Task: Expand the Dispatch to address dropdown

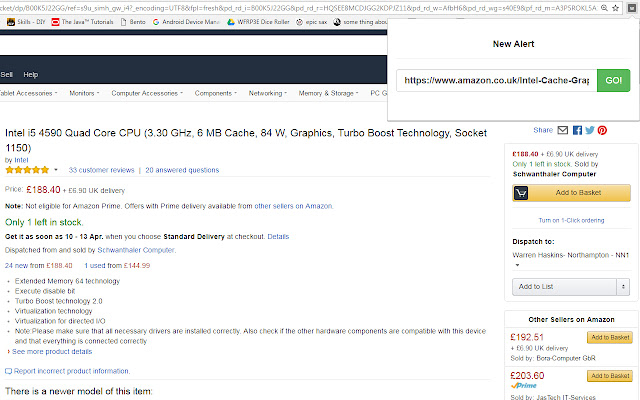Action: coord(517,265)
